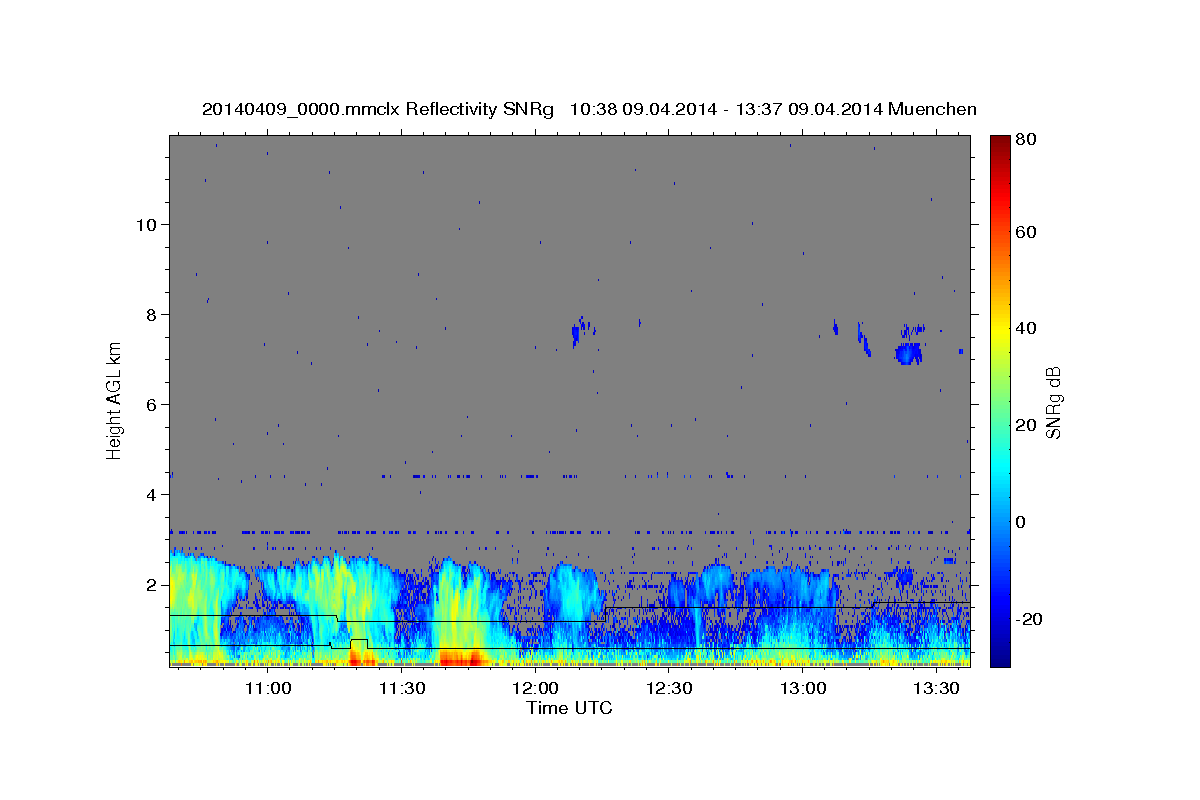Click the colorbar value 60

[x=1025, y=232]
